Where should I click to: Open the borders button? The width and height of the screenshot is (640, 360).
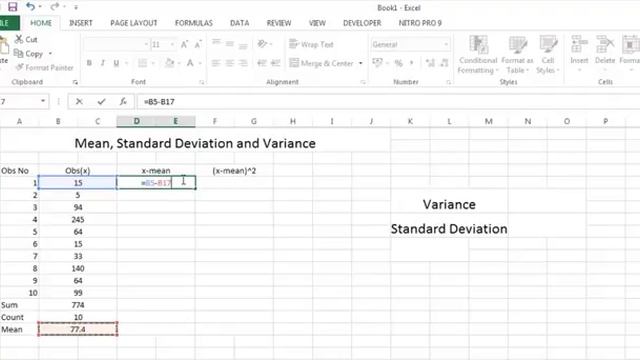click(142, 63)
